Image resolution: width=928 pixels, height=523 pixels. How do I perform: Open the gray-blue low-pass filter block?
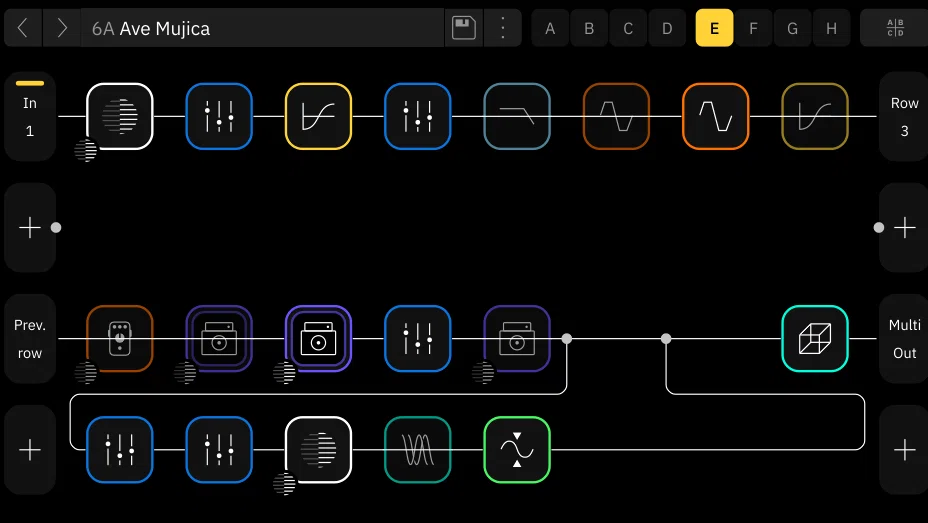517,117
